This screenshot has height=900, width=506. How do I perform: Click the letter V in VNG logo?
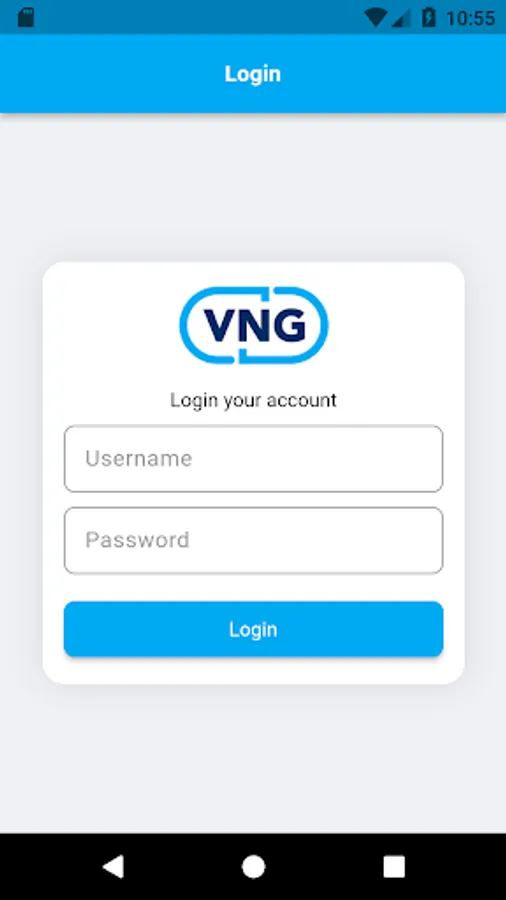coord(218,325)
